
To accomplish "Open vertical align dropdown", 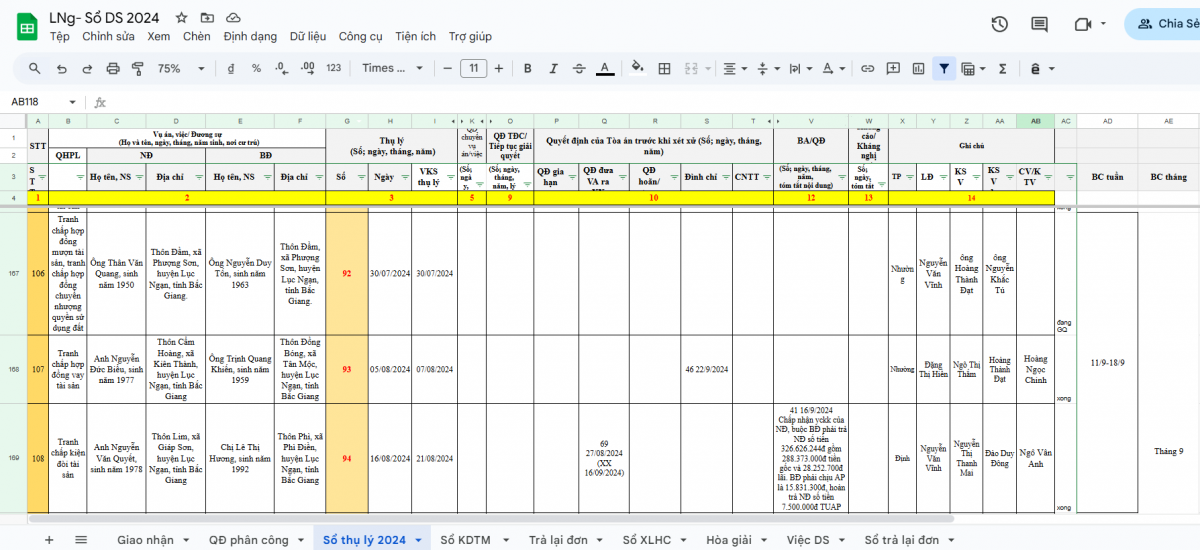I will click(768, 68).
